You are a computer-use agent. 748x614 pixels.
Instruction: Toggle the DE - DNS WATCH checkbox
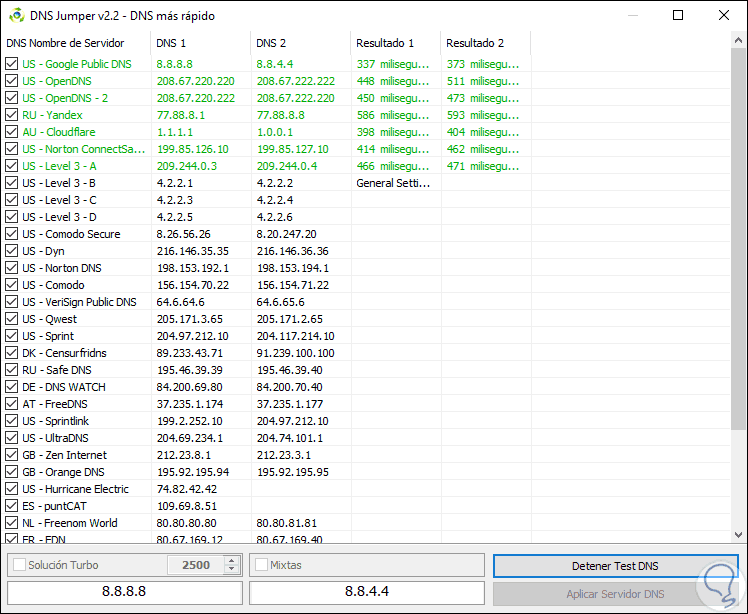point(11,387)
